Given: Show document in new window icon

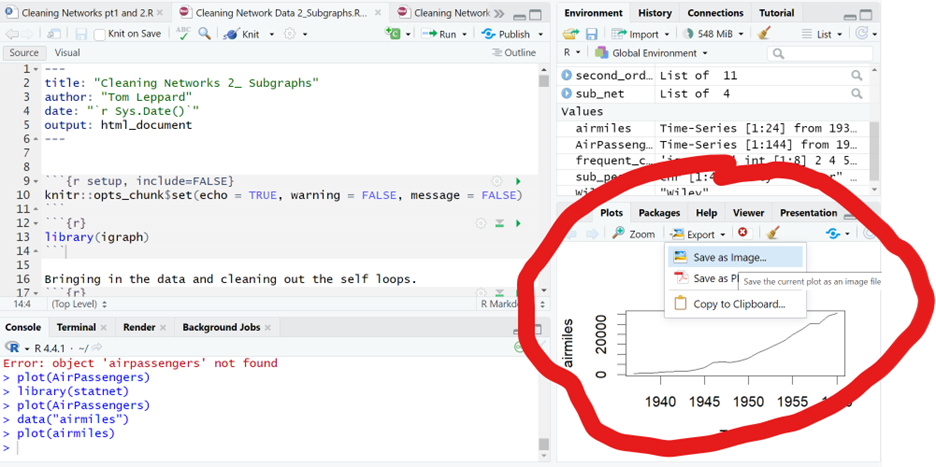Looking at the screenshot, I should click(x=54, y=34).
